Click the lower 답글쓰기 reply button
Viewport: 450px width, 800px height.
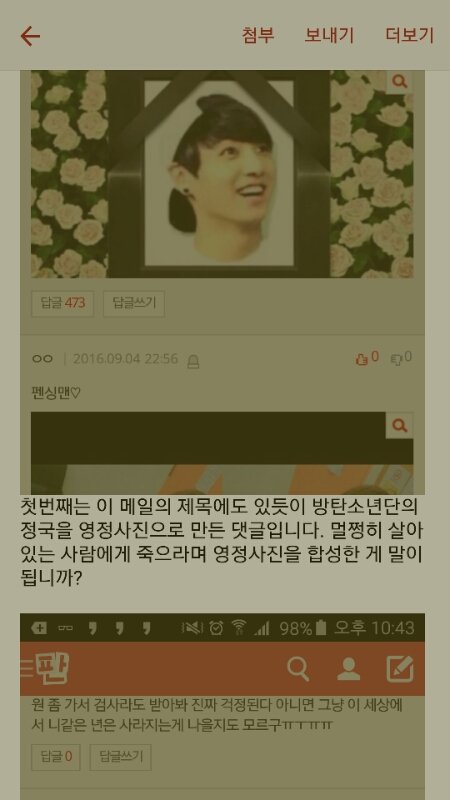pyautogui.click(x=120, y=757)
